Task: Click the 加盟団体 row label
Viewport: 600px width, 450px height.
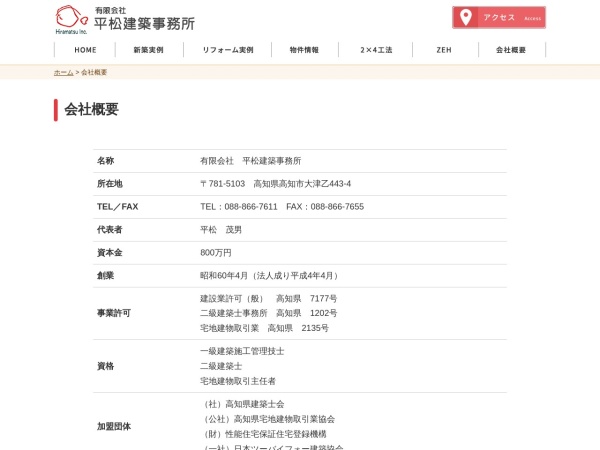Action: point(114,426)
